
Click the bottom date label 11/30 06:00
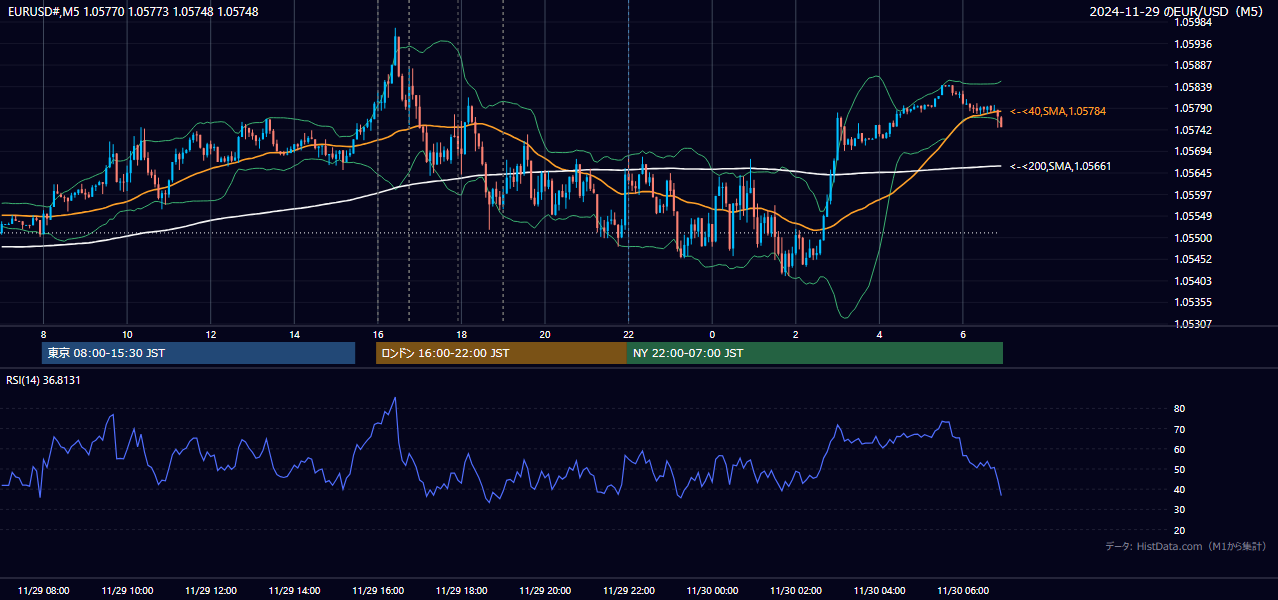coord(963,591)
